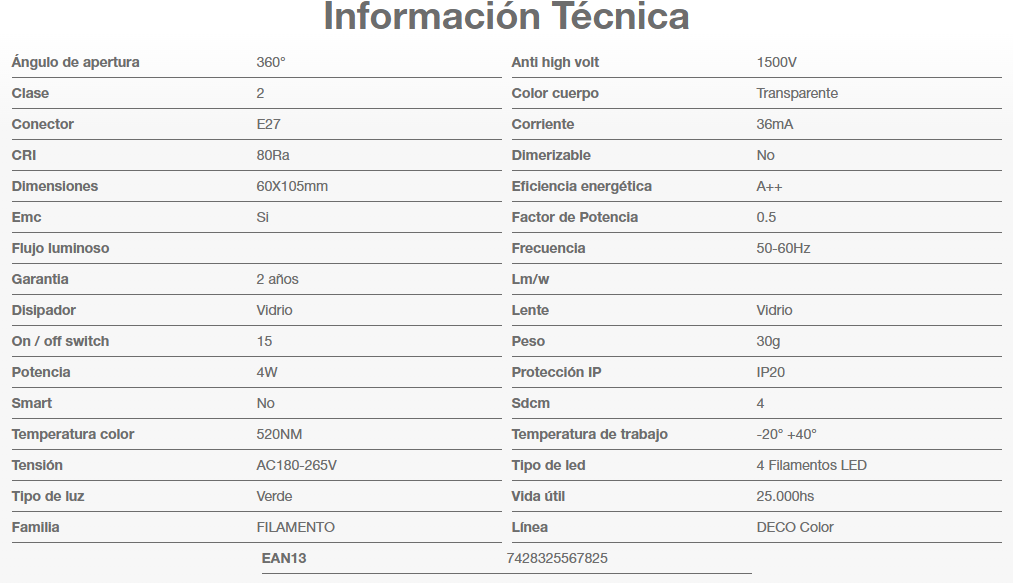Click the AC180-265V voltage value
The height and width of the screenshot is (583, 1013).
(297, 465)
